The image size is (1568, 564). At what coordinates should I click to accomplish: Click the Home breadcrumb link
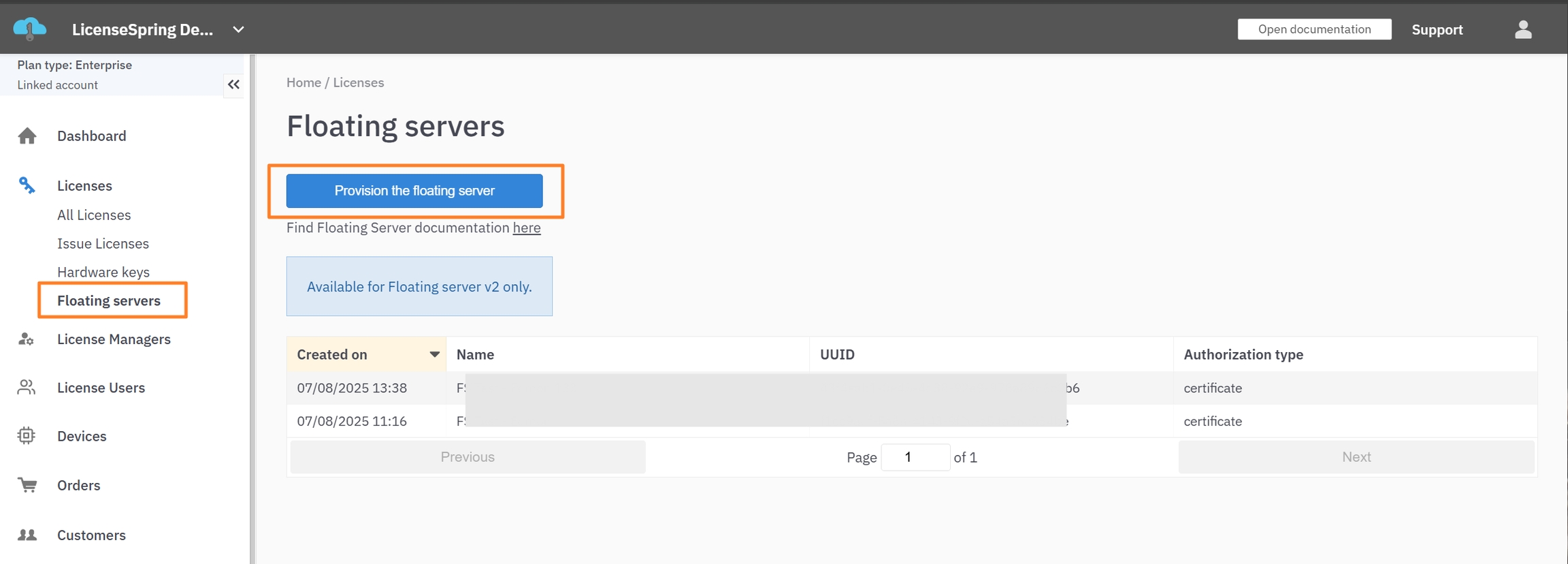pos(304,82)
